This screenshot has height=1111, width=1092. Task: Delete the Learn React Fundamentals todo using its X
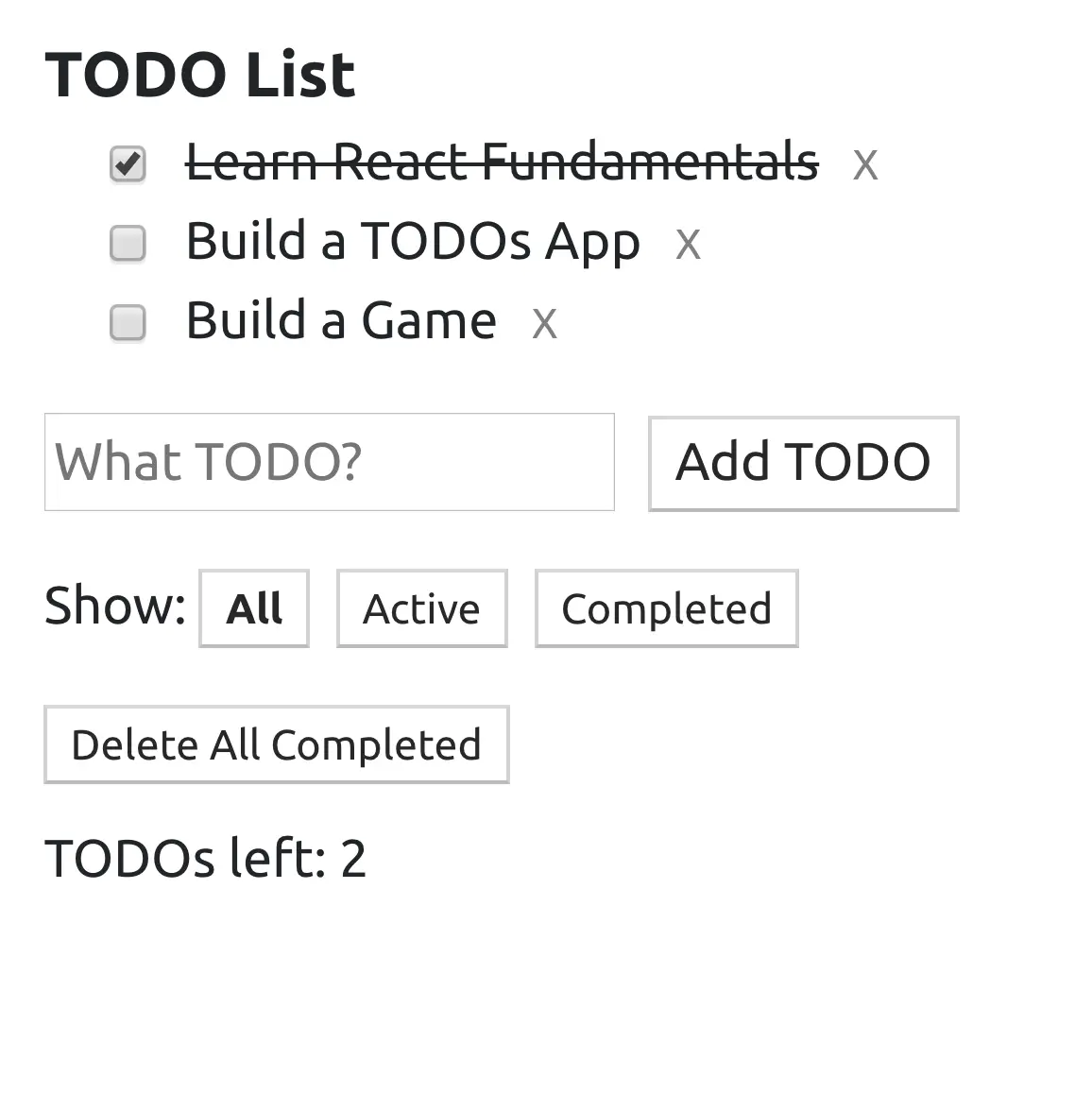[x=865, y=163]
